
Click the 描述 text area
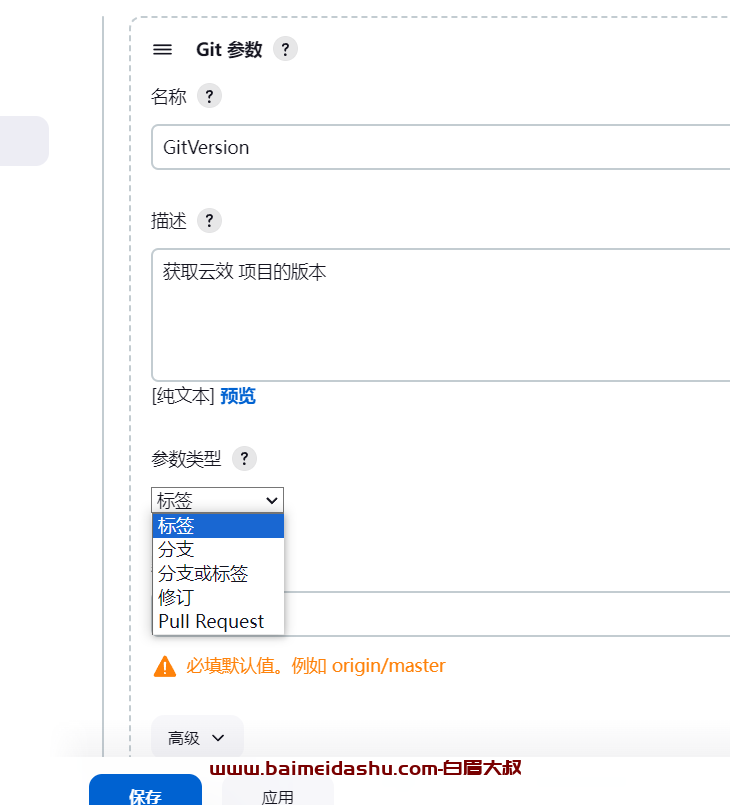tap(440, 315)
